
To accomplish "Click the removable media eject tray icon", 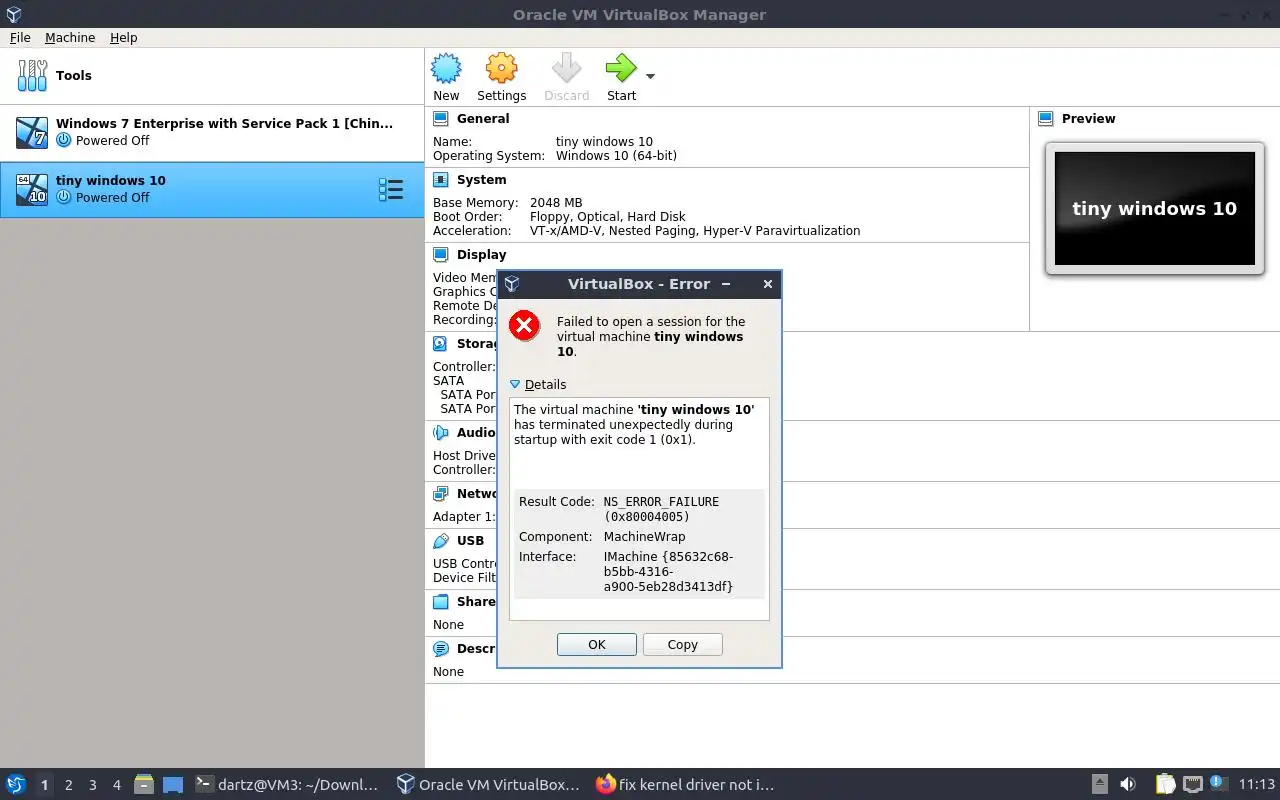I will tap(1099, 784).
